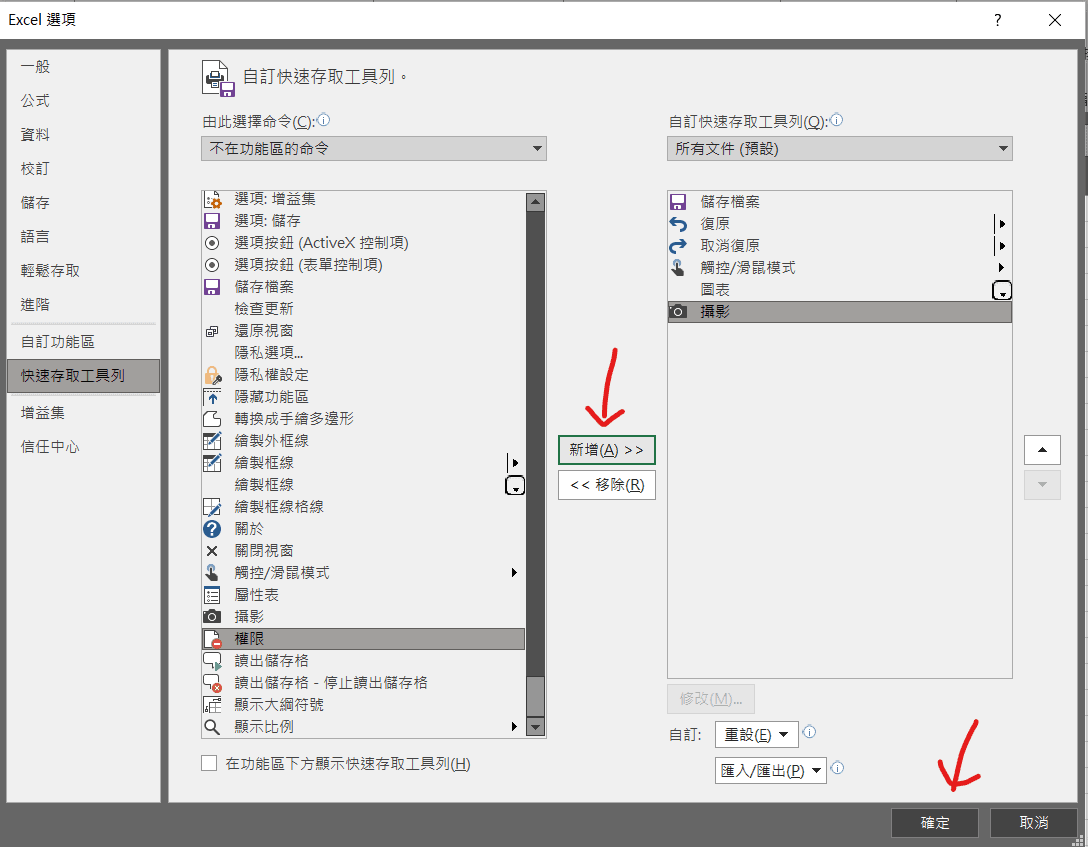
Task: Open the 增益集 category in the sidebar
Action: [42, 413]
